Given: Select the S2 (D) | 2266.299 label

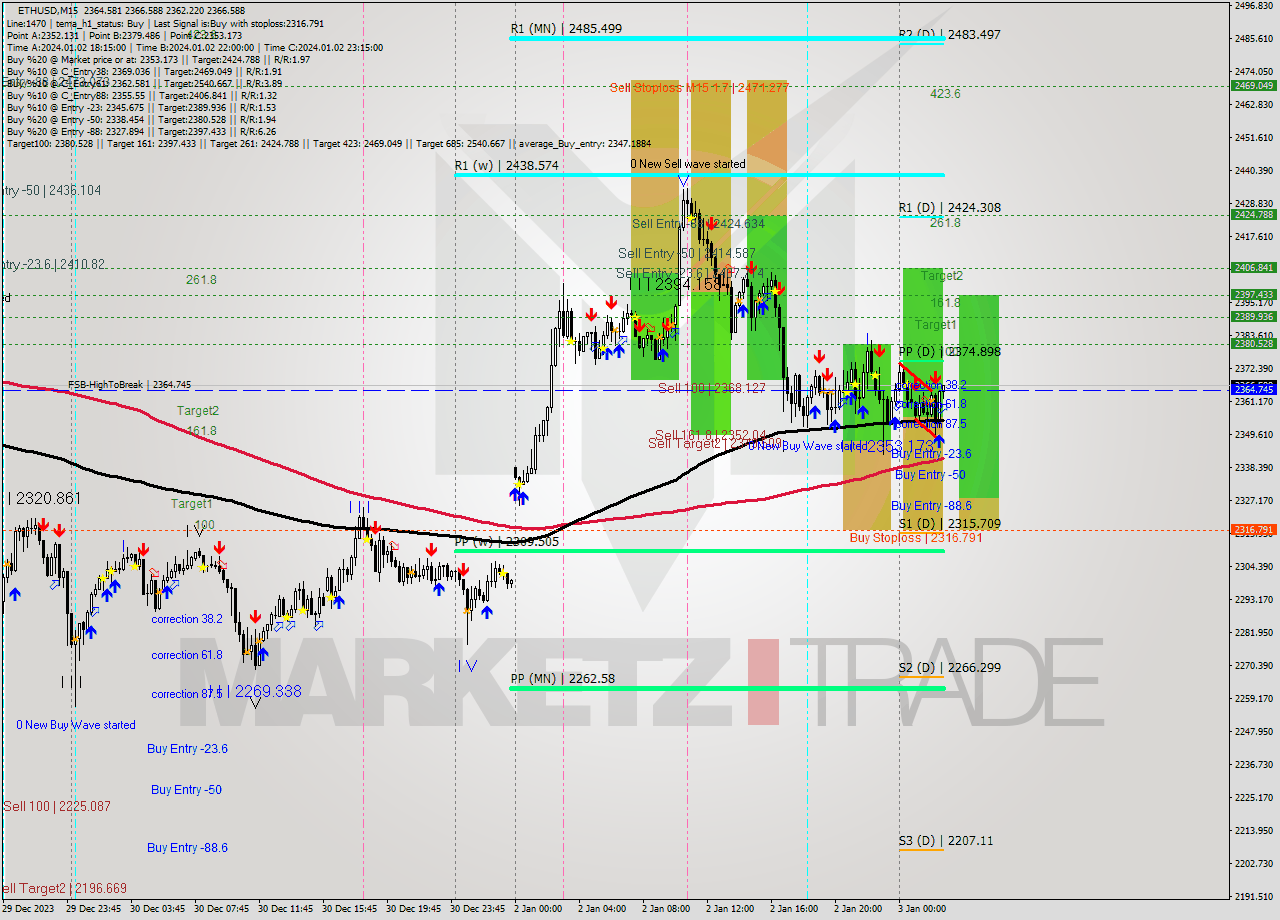Looking at the screenshot, I should click(x=949, y=668).
